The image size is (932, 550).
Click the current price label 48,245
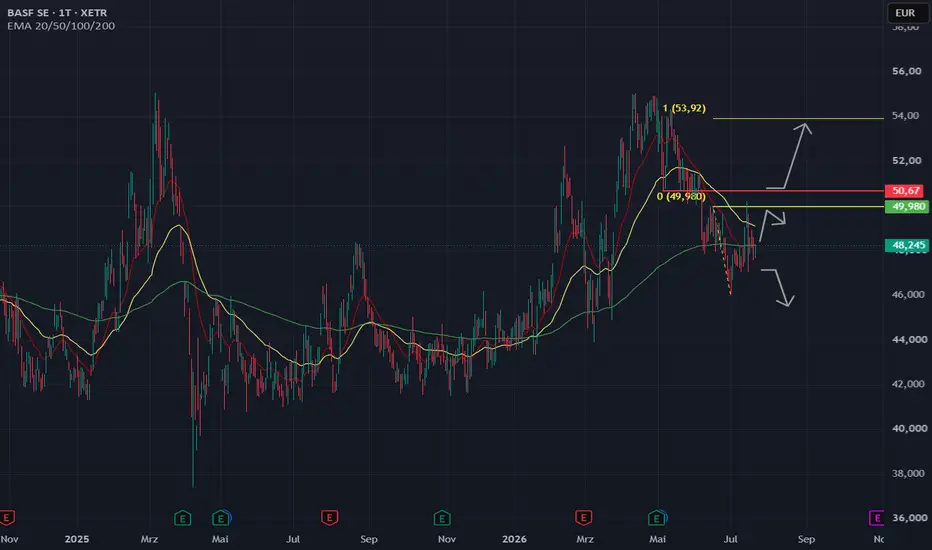point(907,245)
